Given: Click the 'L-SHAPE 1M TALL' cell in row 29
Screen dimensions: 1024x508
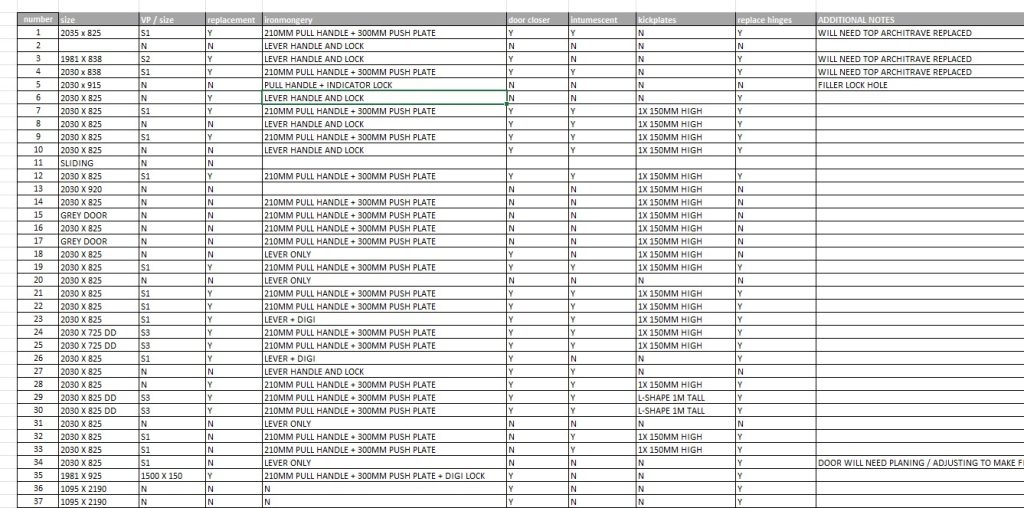Looking at the screenshot, I should 684,397.
